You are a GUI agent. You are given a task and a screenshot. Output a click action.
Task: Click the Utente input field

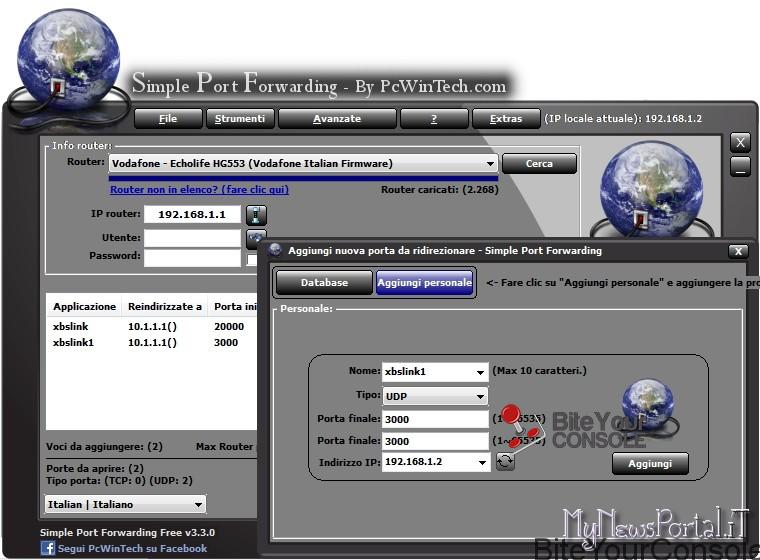(192, 238)
